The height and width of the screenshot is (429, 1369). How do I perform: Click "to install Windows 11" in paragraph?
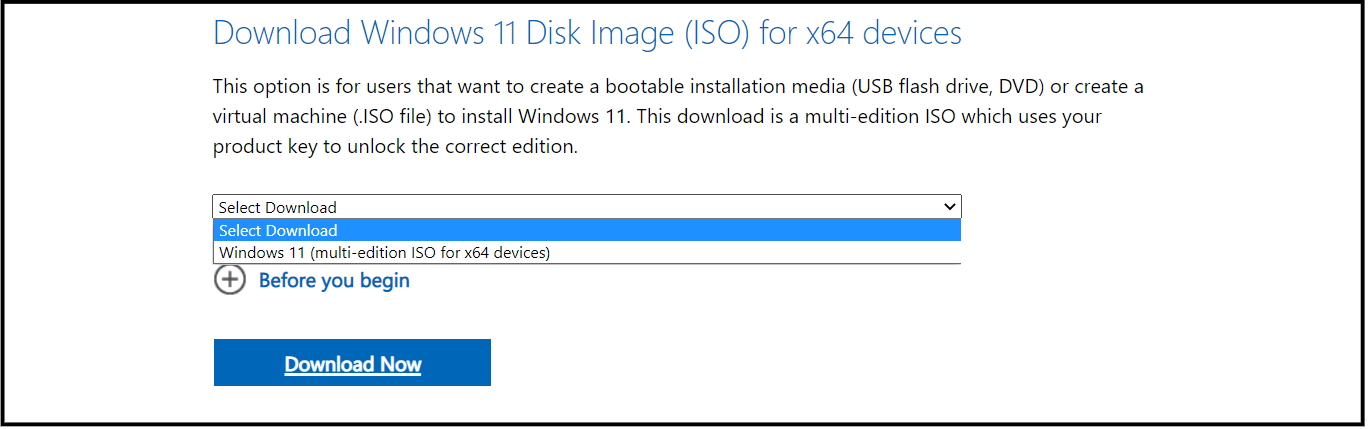tap(531, 116)
